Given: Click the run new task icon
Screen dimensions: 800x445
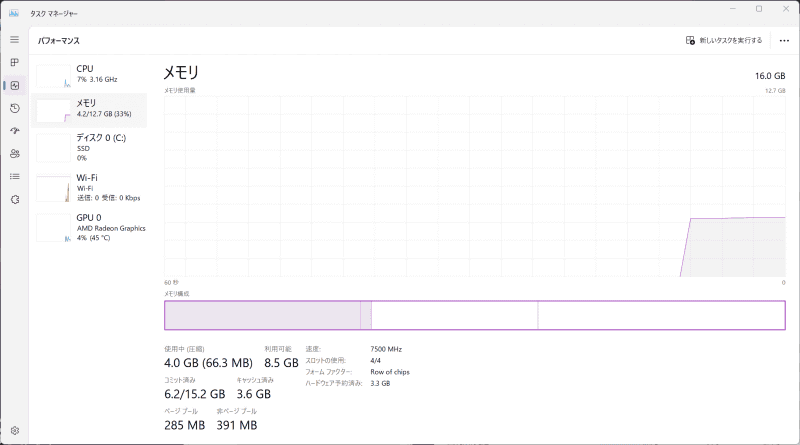Looking at the screenshot, I should [690, 40].
